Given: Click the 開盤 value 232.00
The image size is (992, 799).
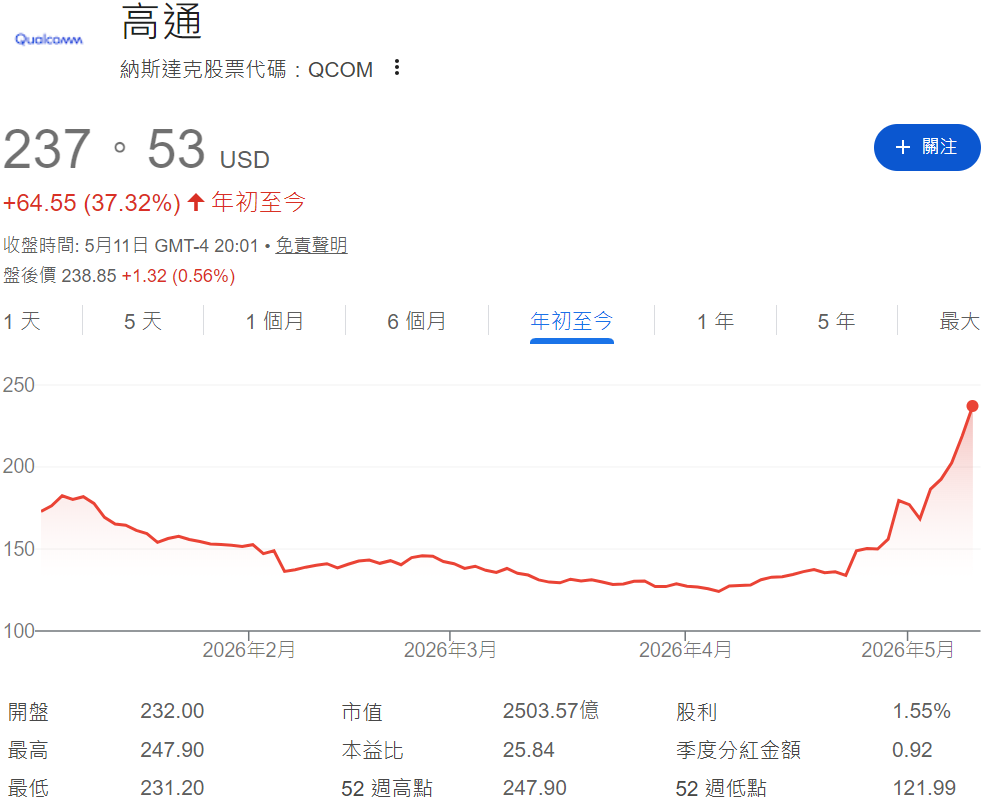Looking at the screenshot, I should click(172, 711).
